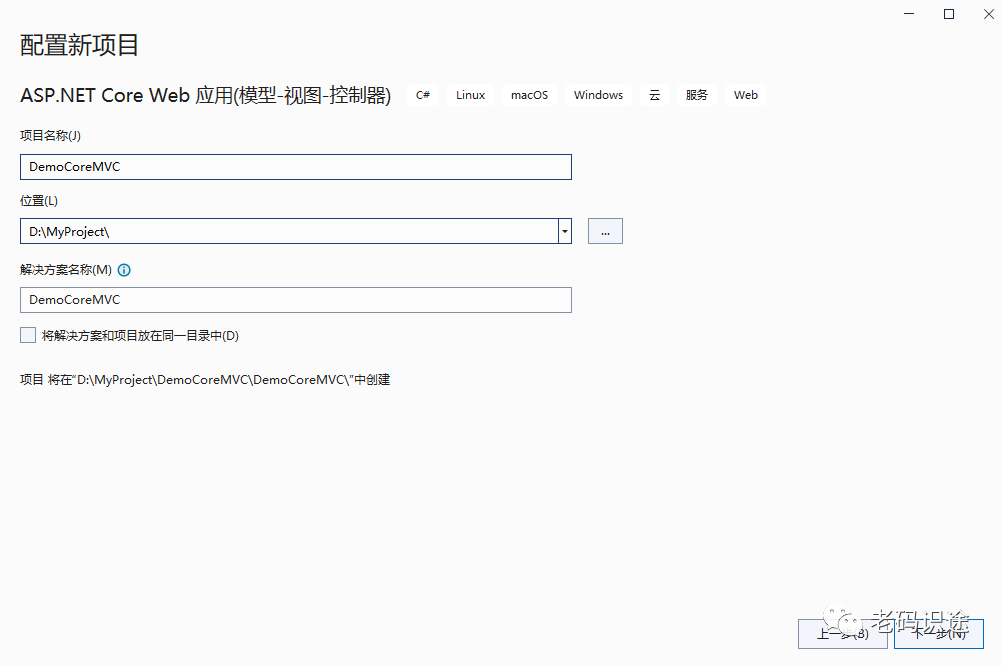The width and height of the screenshot is (1002, 666).
Task: Click the ASP.NET Core Web template title
Action: 205,95
